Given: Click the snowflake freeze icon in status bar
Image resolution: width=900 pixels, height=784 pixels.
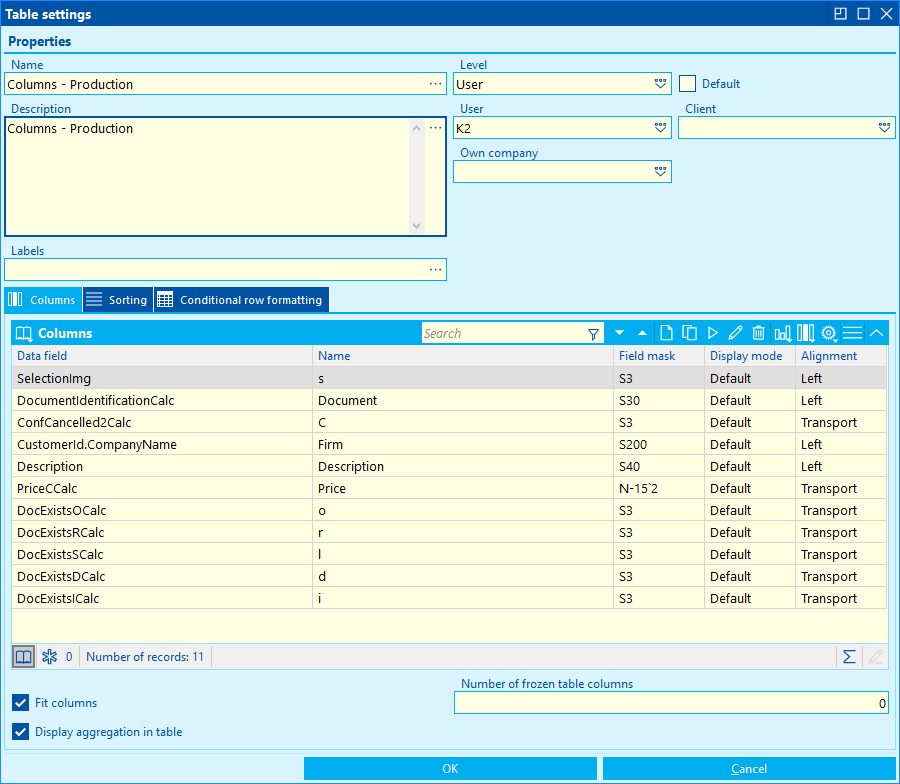Looking at the screenshot, I should [48, 657].
